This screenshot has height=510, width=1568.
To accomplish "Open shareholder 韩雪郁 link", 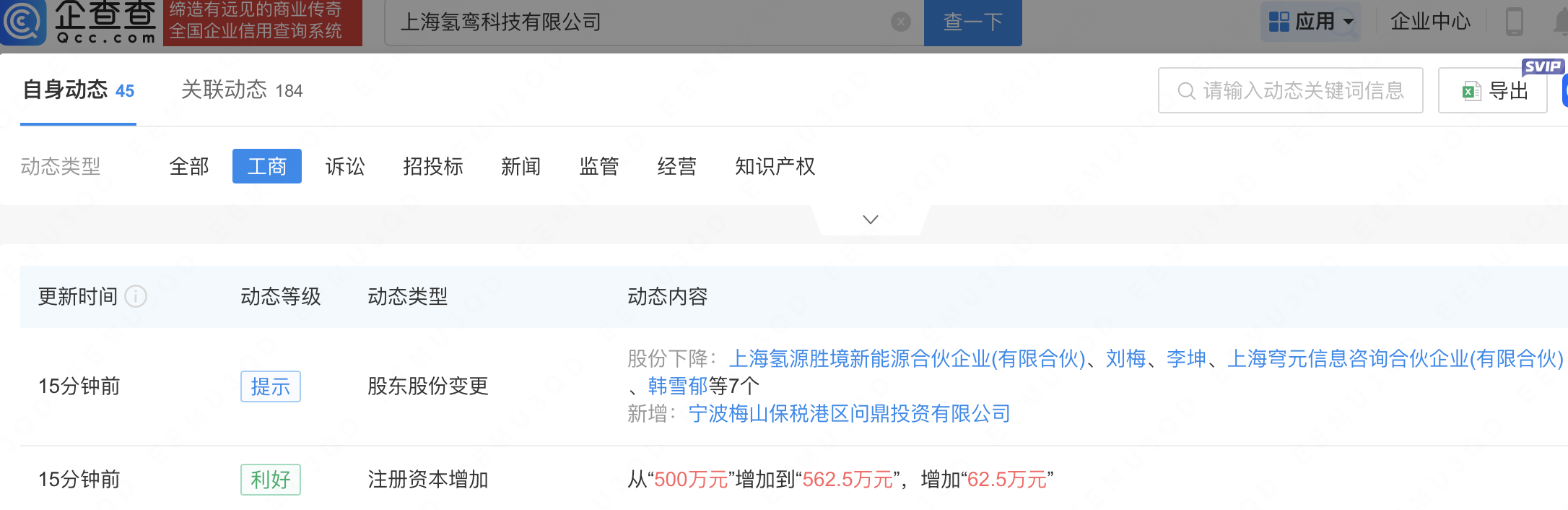I will 677,386.
